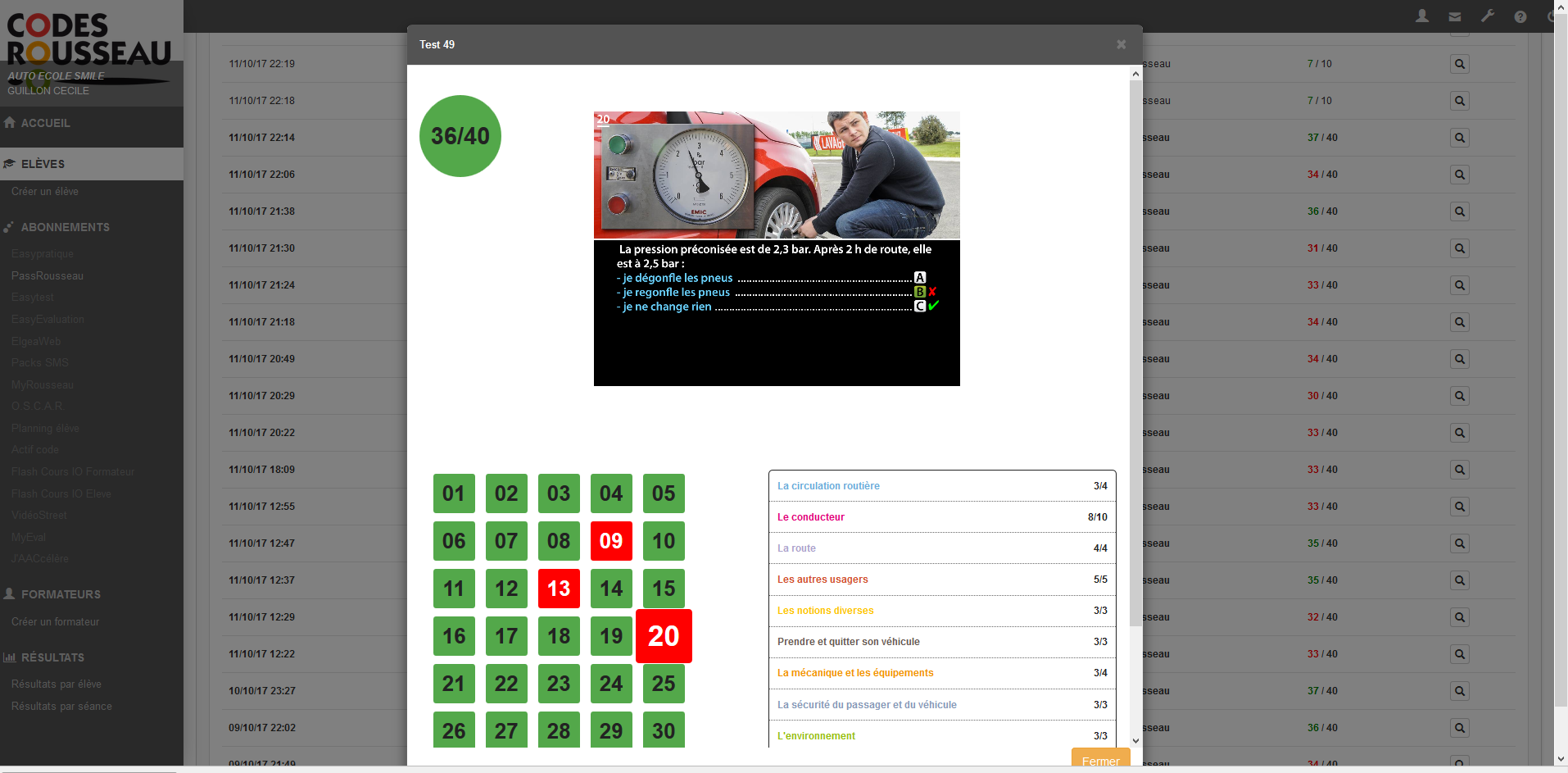This screenshot has width=1568, height=773.
Task: Select wrong question 13 tile
Action: click(x=559, y=589)
